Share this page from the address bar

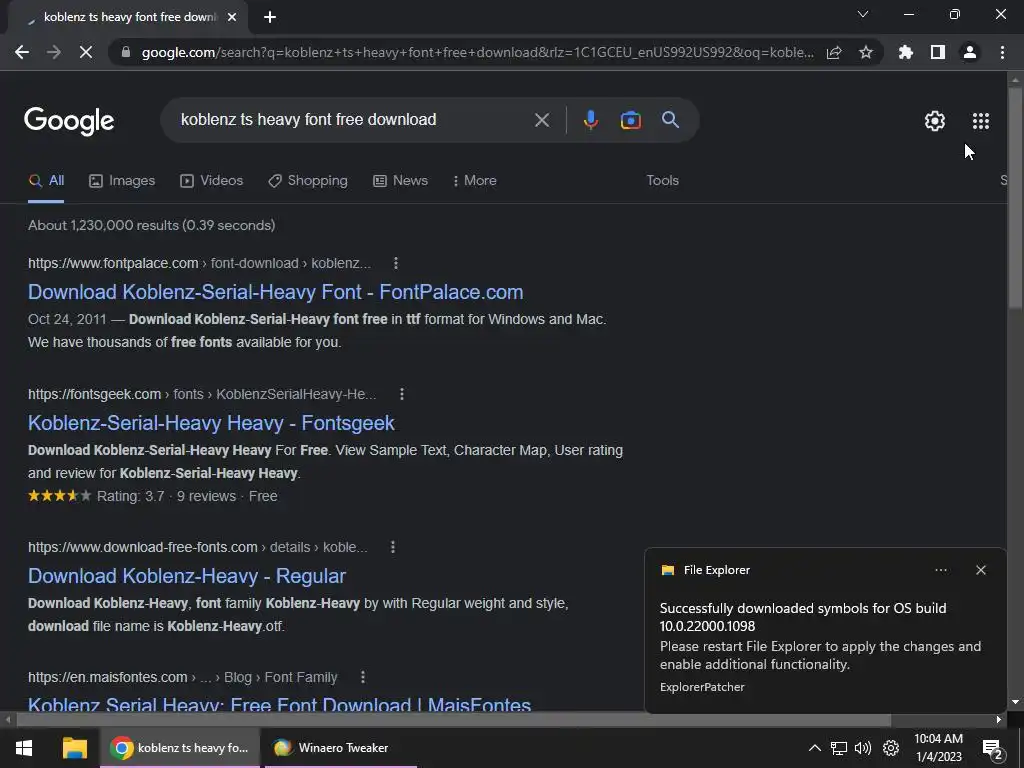pyautogui.click(x=834, y=53)
